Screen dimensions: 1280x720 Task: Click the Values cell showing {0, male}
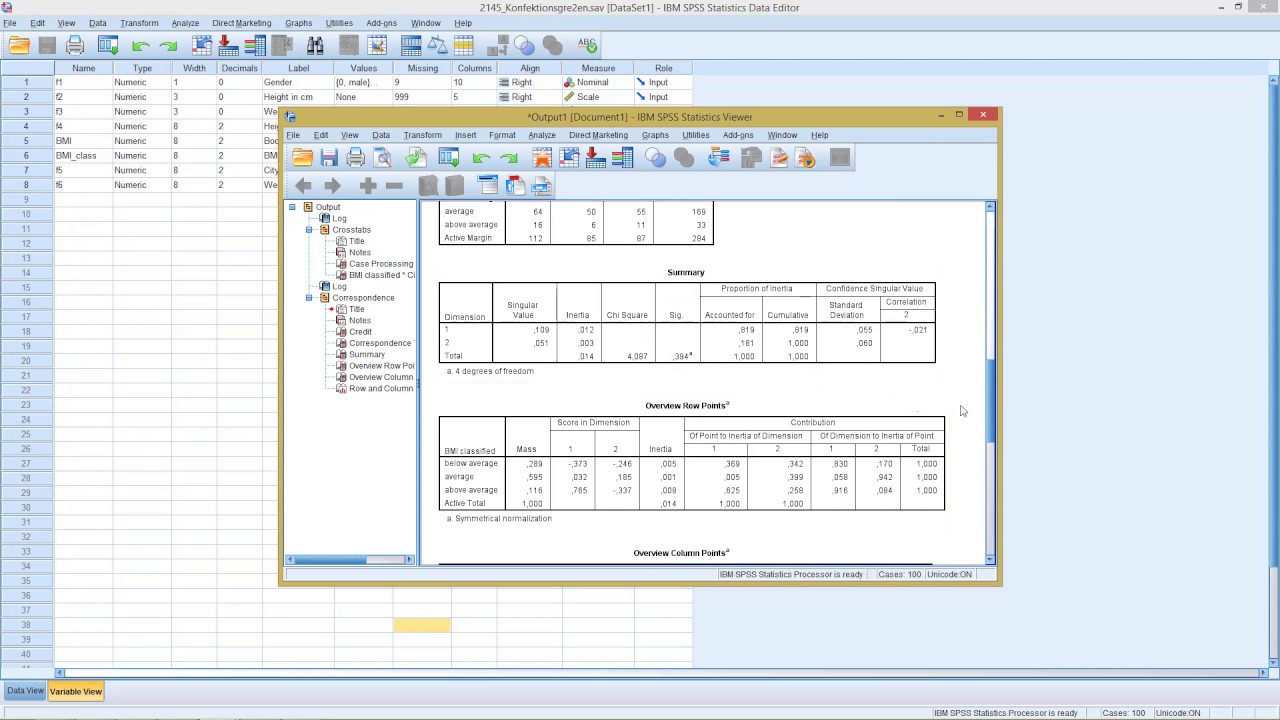[x=363, y=82]
